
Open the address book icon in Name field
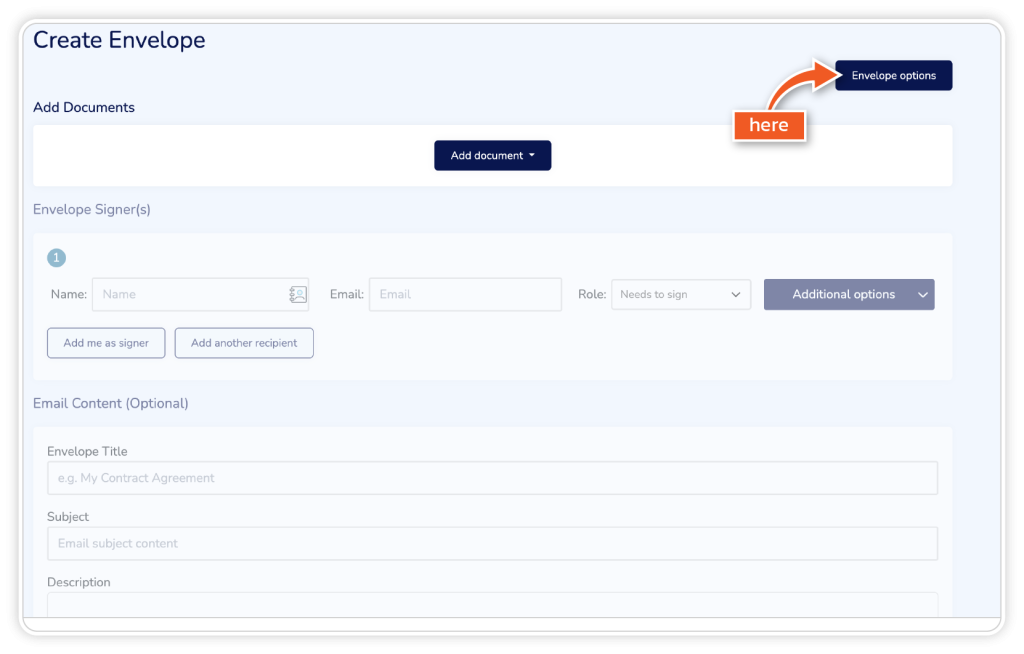[297, 294]
